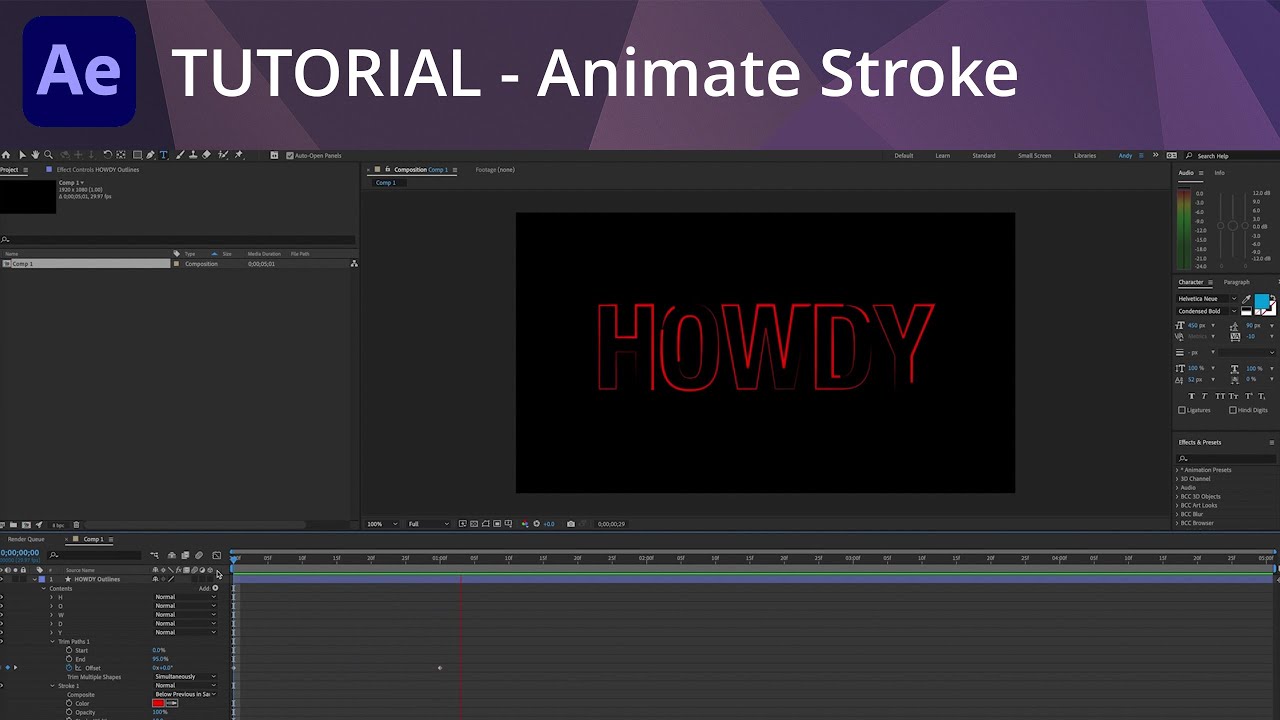Image resolution: width=1280 pixels, height=720 pixels.
Task: Toggle the Start property stopwatch
Action: [x=69, y=650]
